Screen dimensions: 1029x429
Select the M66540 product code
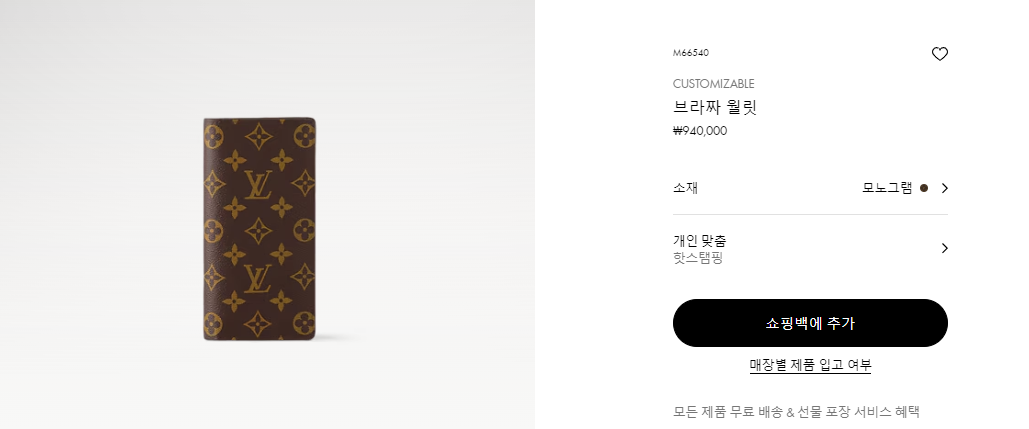(x=690, y=53)
